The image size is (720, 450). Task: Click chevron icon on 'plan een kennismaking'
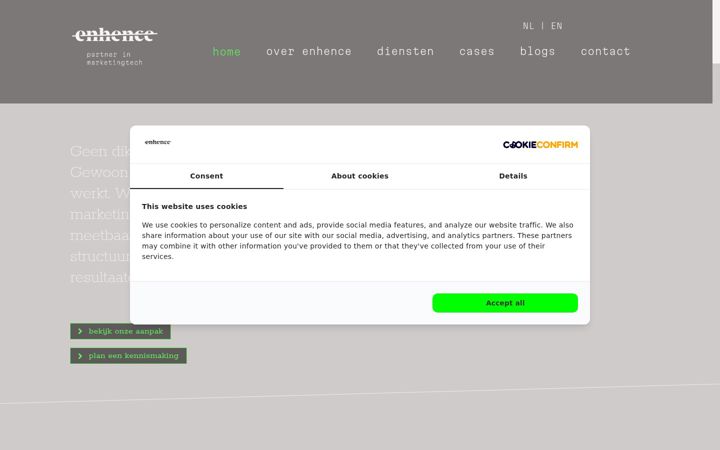pyautogui.click(x=80, y=356)
